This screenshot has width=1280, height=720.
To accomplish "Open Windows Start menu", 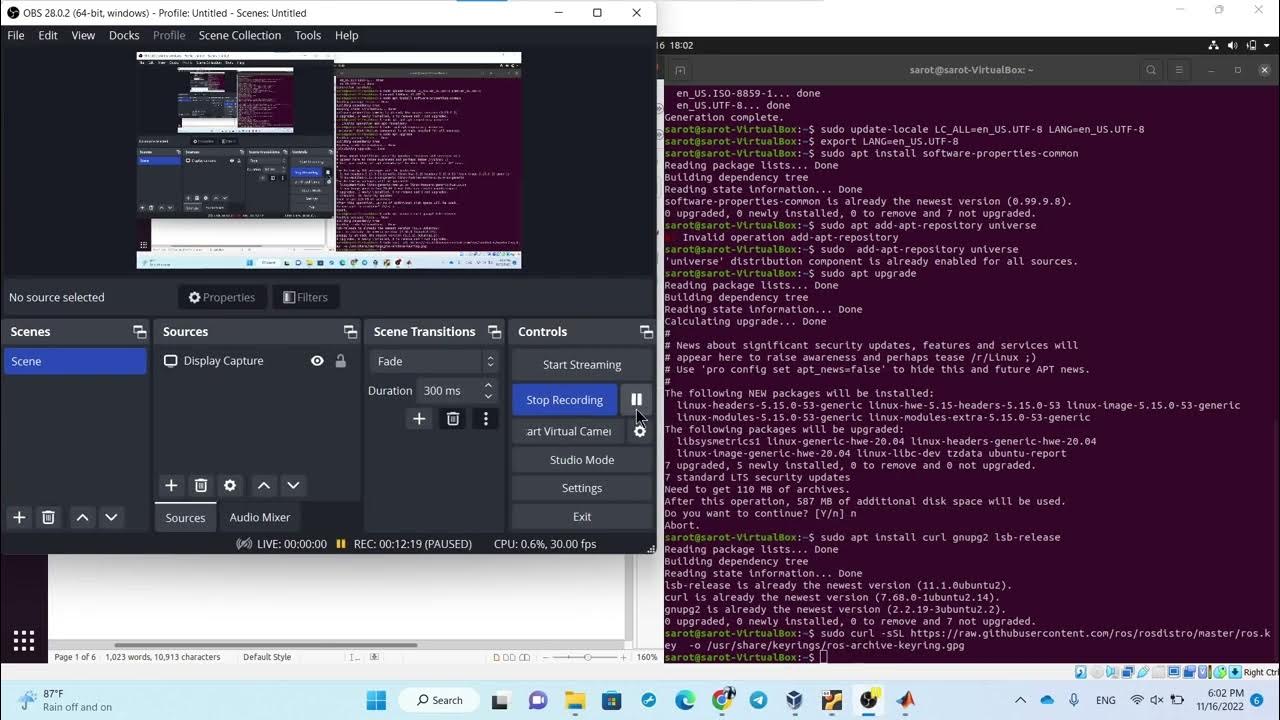I will pos(376,700).
